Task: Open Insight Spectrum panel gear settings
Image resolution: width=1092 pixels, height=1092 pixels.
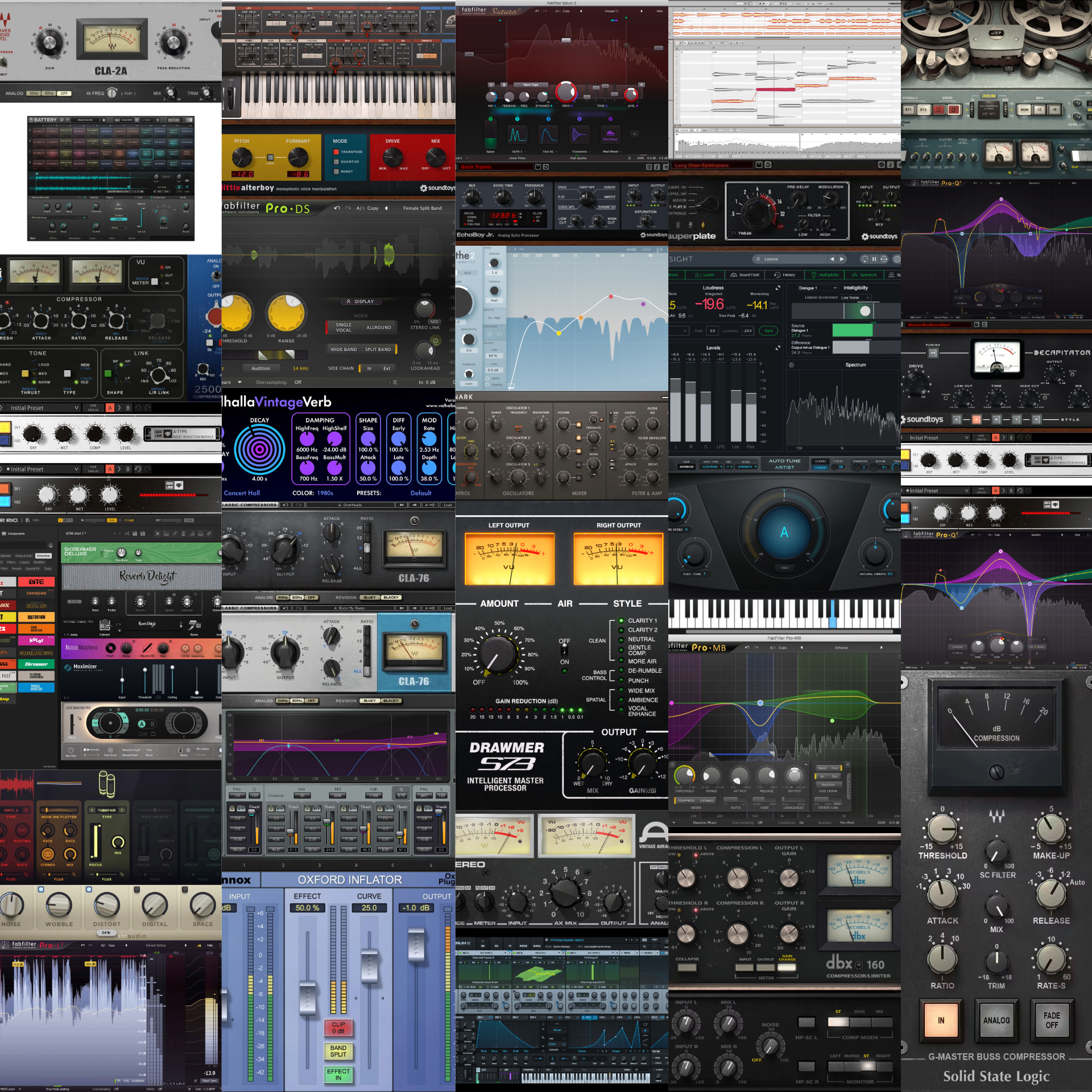Action: [x=791, y=365]
